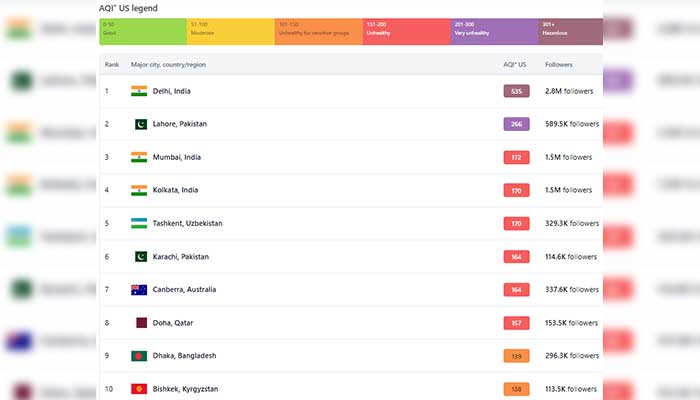Click the Australia flag beside Canberra
Screen dimensions: 700x400
(139, 290)
